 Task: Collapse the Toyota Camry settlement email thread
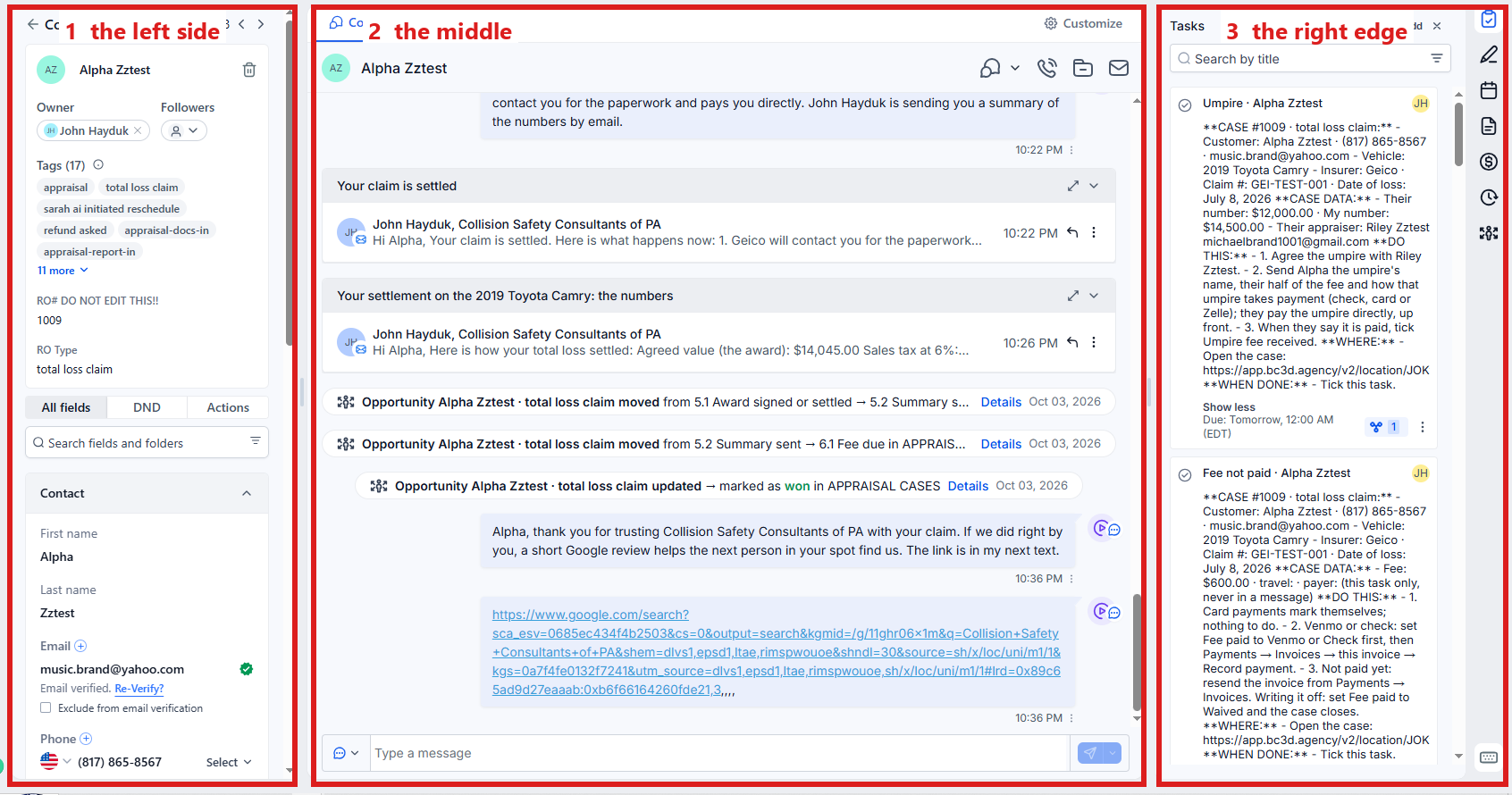point(1094,296)
